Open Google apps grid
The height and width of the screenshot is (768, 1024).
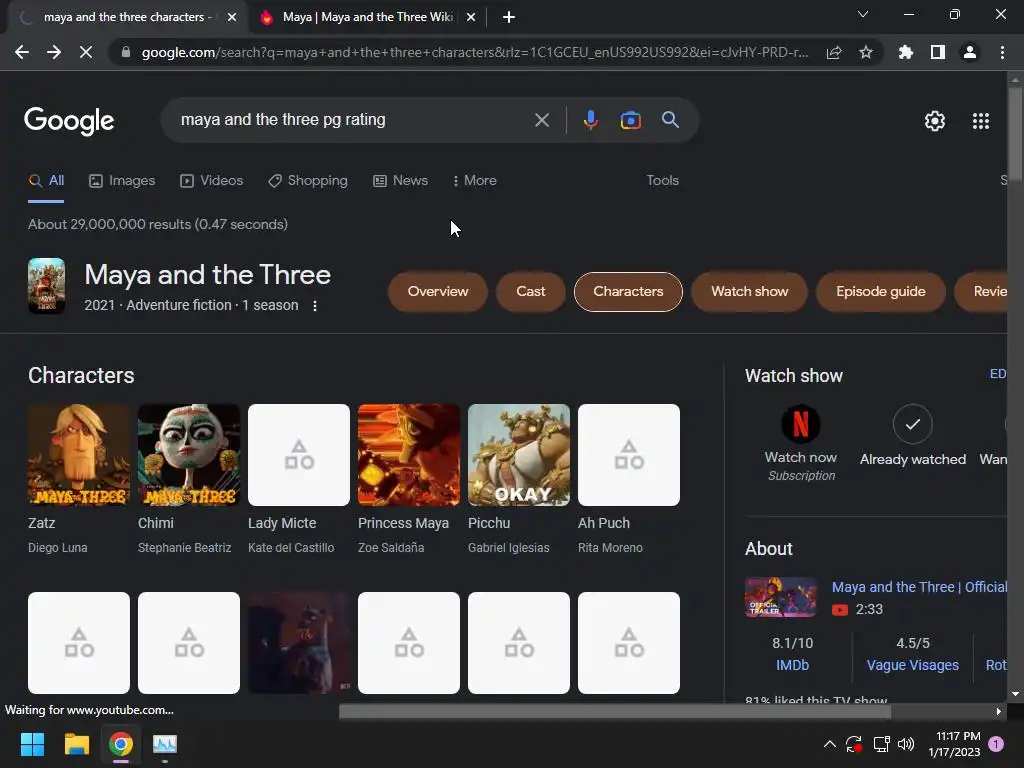tap(980, 121)
